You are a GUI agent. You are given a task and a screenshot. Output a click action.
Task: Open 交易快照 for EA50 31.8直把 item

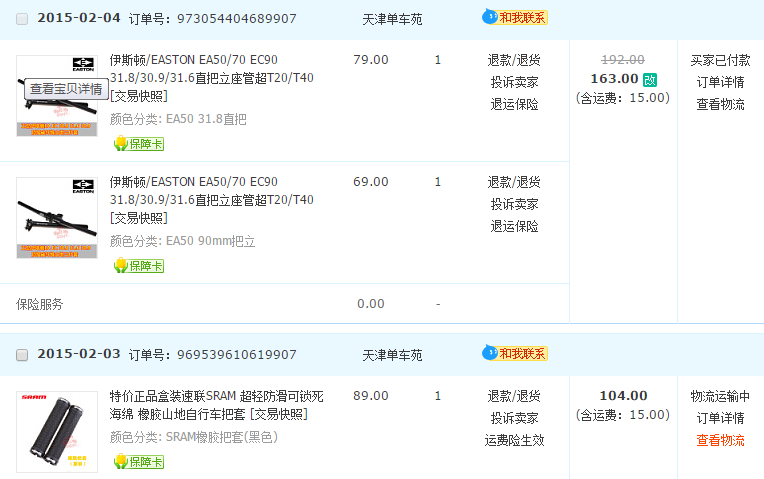click(139, 96)
